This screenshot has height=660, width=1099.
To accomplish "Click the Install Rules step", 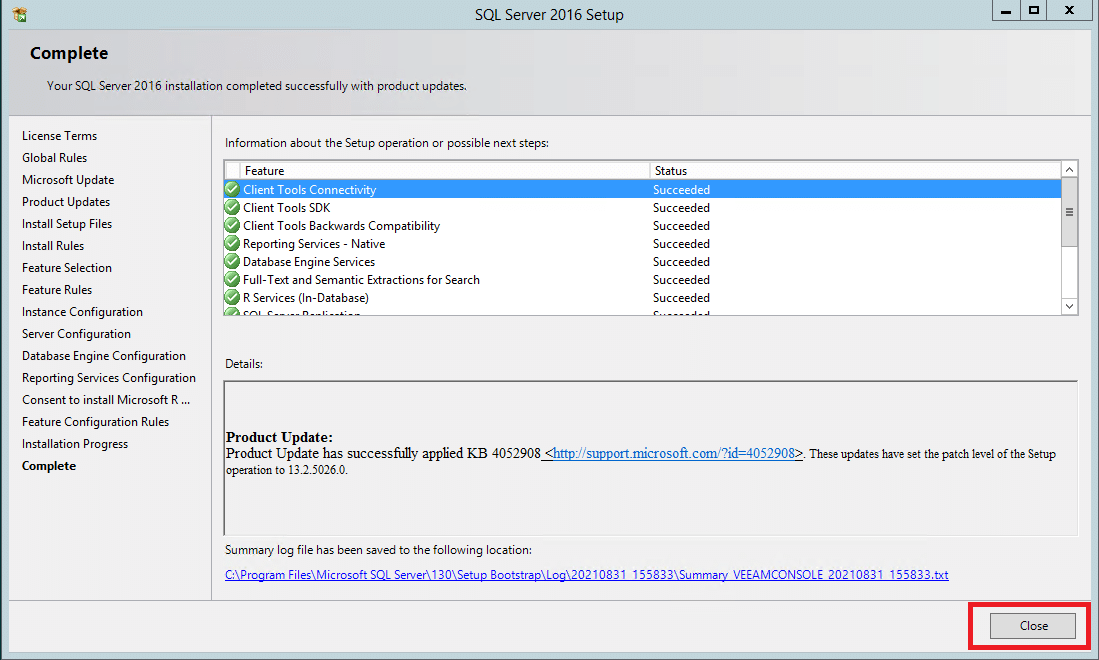I will click(53, 245).
